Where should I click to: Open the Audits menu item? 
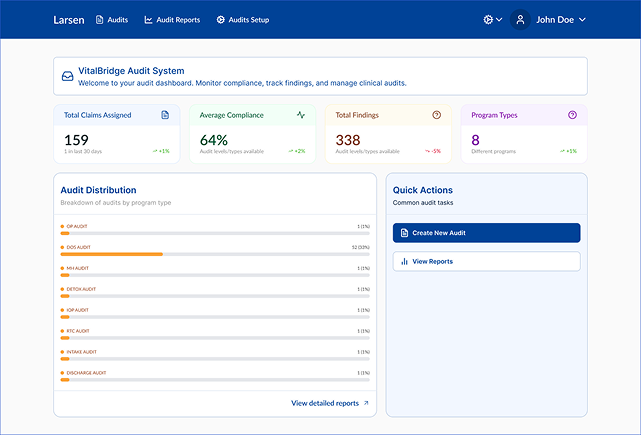[x=112, y=19]
